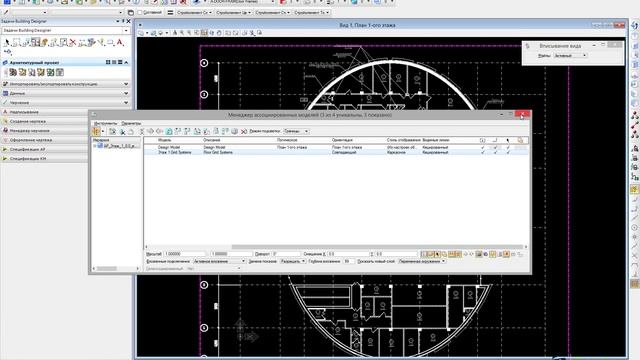Open the Создание чертежа task group
Screen dimensions: 640x360
coord(45,121)
